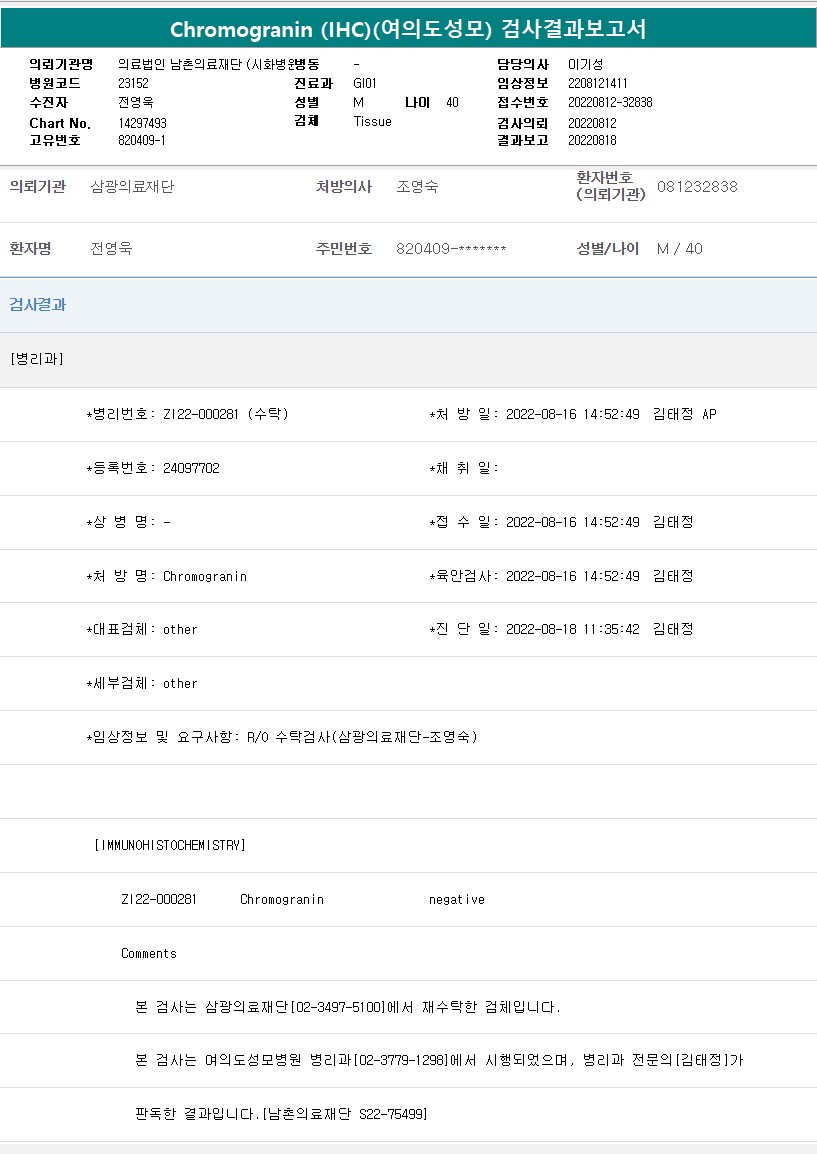Select the 담당의사 name 이기성

(x=585, y=64)
